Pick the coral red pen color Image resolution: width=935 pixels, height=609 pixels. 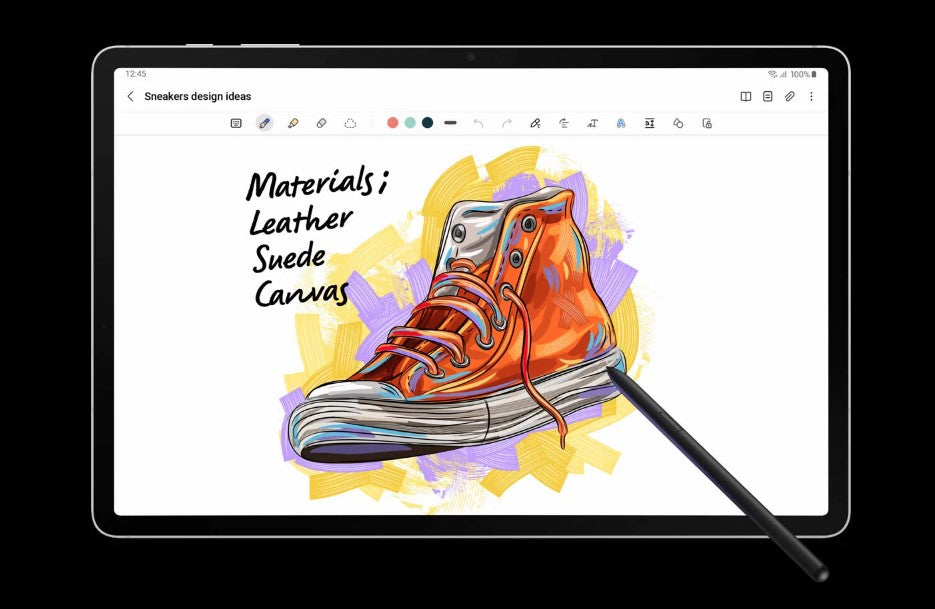coord(393,123)
